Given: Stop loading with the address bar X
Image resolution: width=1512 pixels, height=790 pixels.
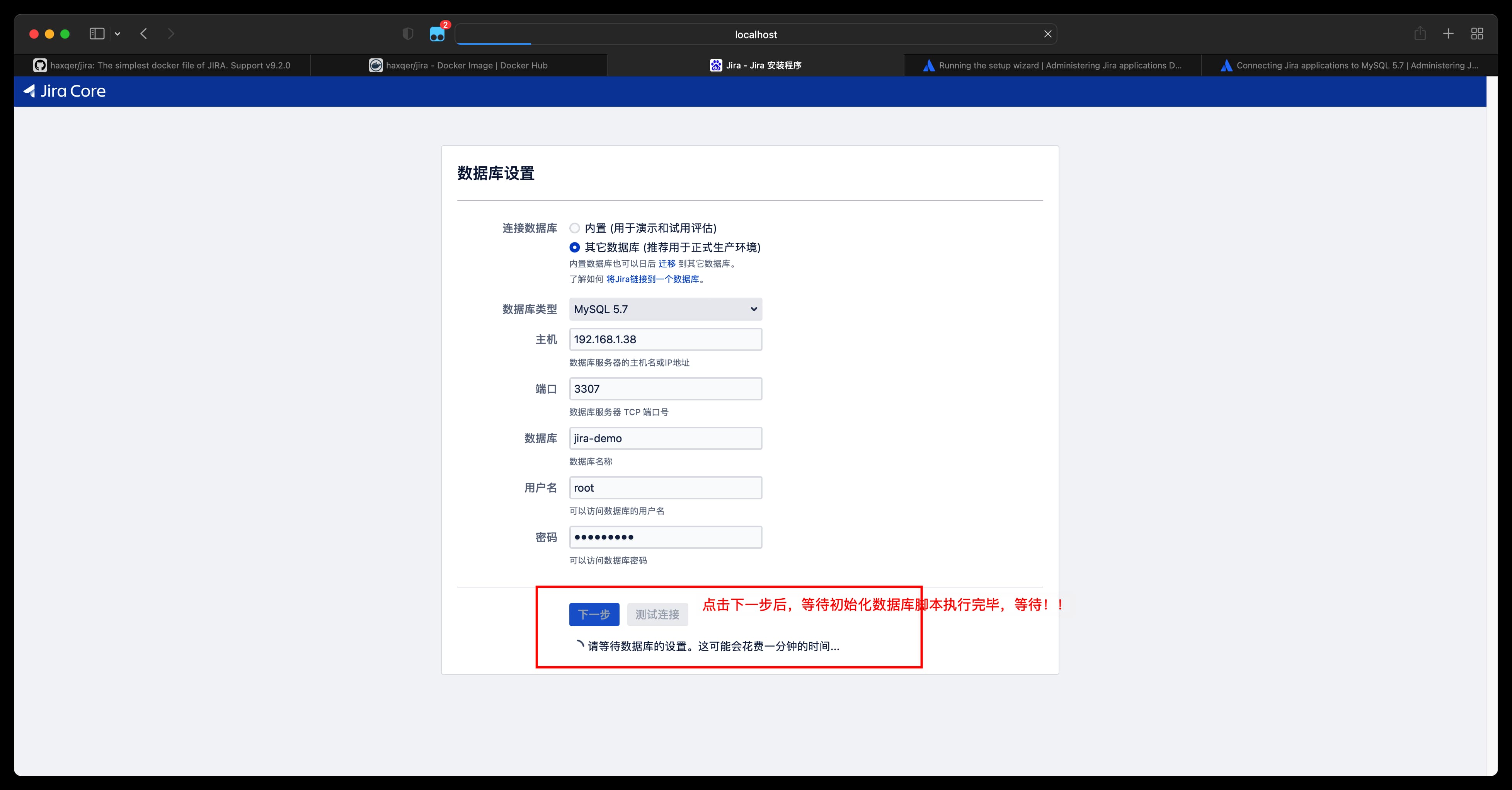Looking at the screenshot, I should [x=1048, y=34].
